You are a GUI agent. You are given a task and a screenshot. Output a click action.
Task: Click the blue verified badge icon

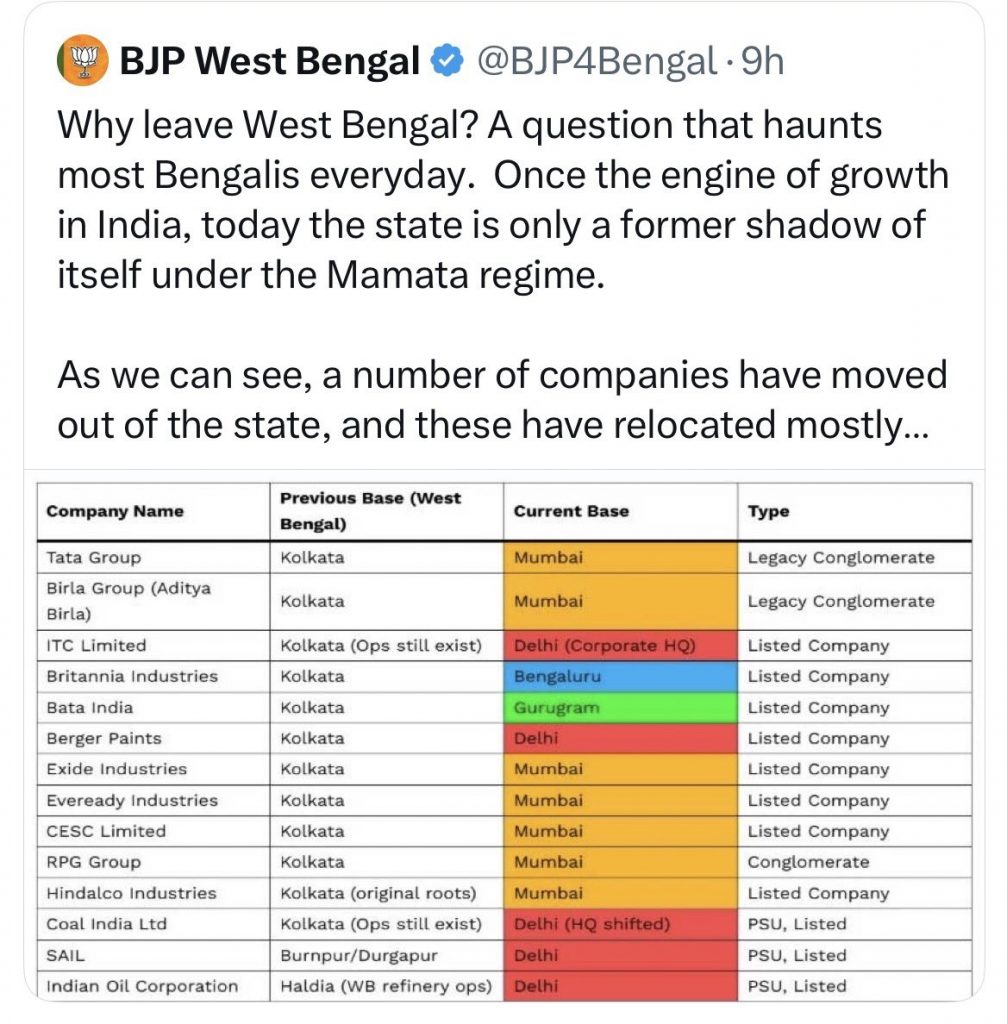click(443, 62)
